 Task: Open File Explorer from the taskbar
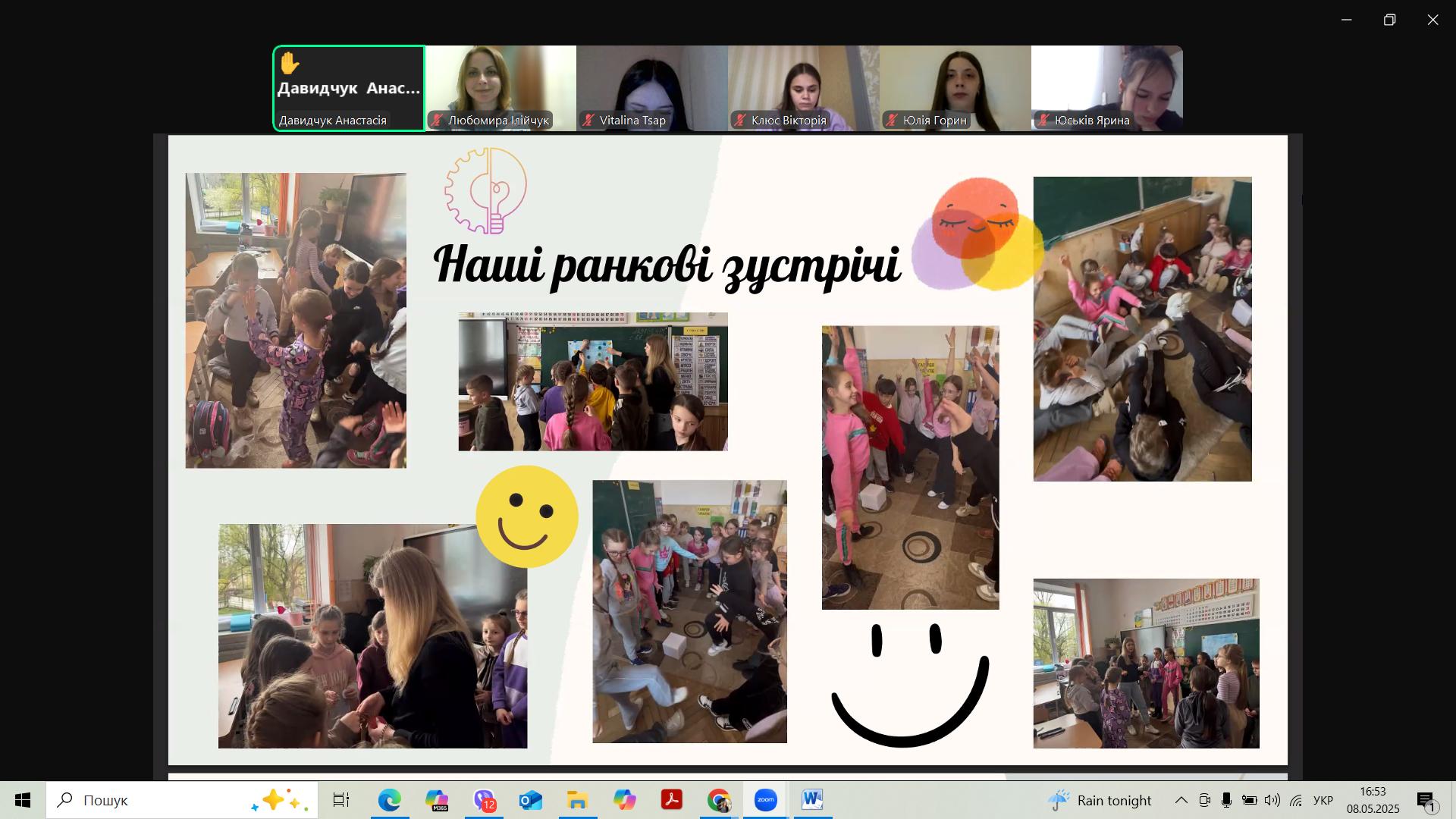coord(578,799)
